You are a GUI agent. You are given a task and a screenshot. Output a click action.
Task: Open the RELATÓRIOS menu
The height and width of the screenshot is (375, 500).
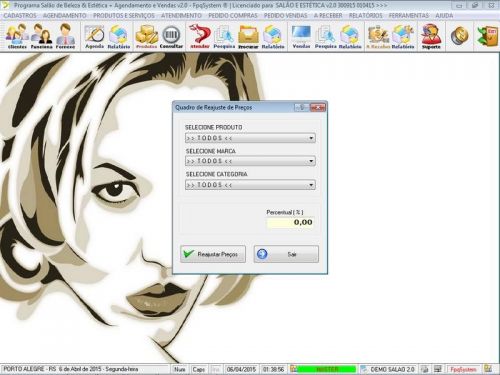pos(365,15)
